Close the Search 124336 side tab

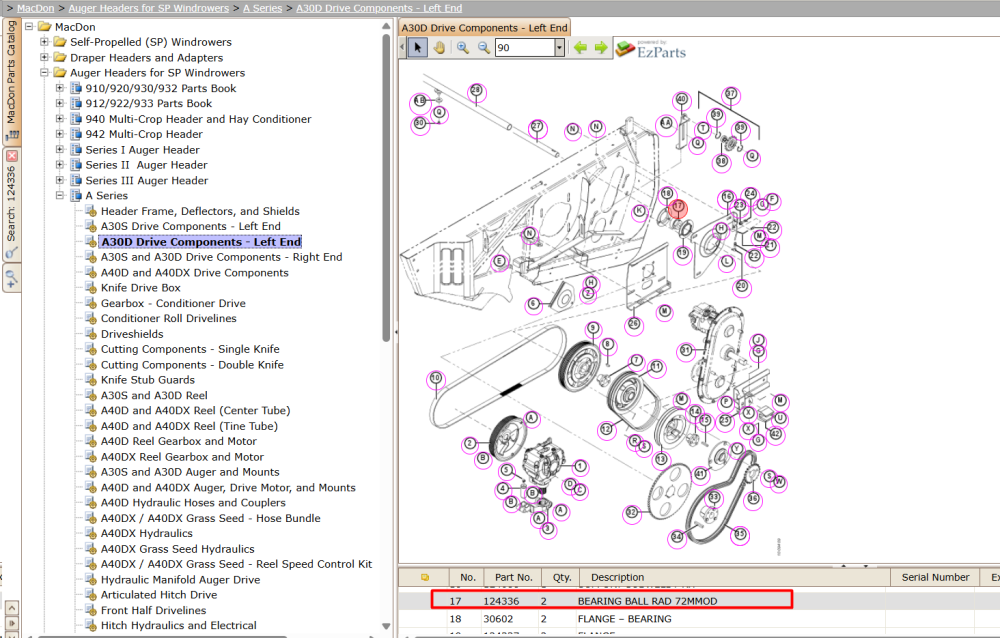[x=12, y=156]
